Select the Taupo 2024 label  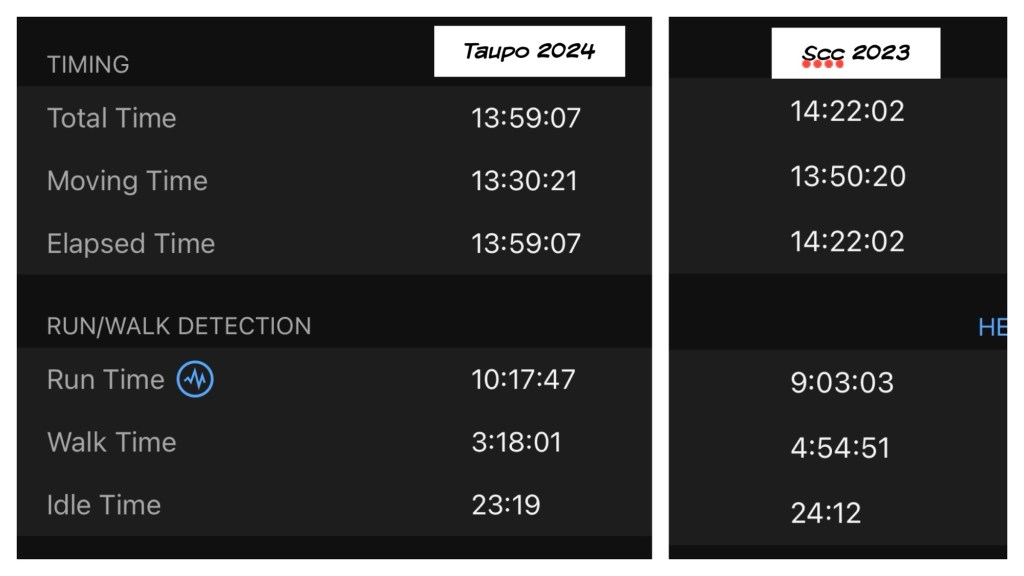[529, 51]
